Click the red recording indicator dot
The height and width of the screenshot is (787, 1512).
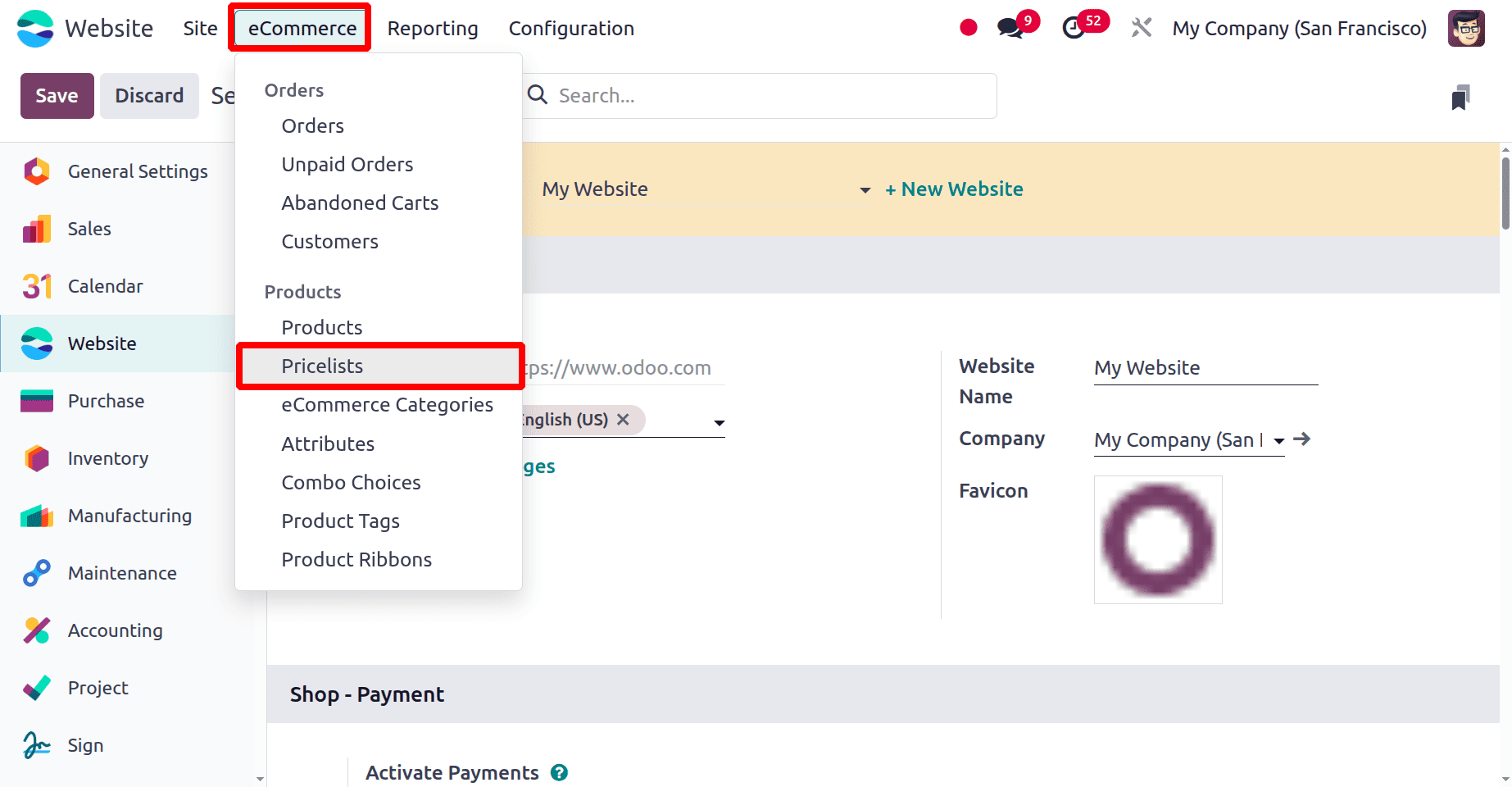click(969, 28)
